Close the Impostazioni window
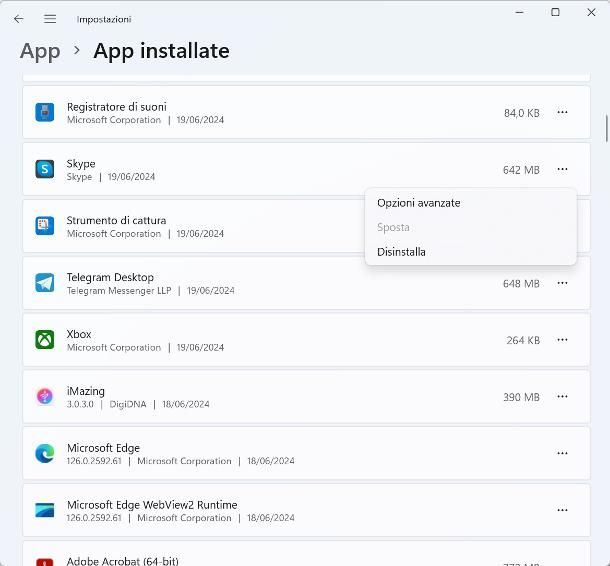610x566 pixels. coord(591,12)
